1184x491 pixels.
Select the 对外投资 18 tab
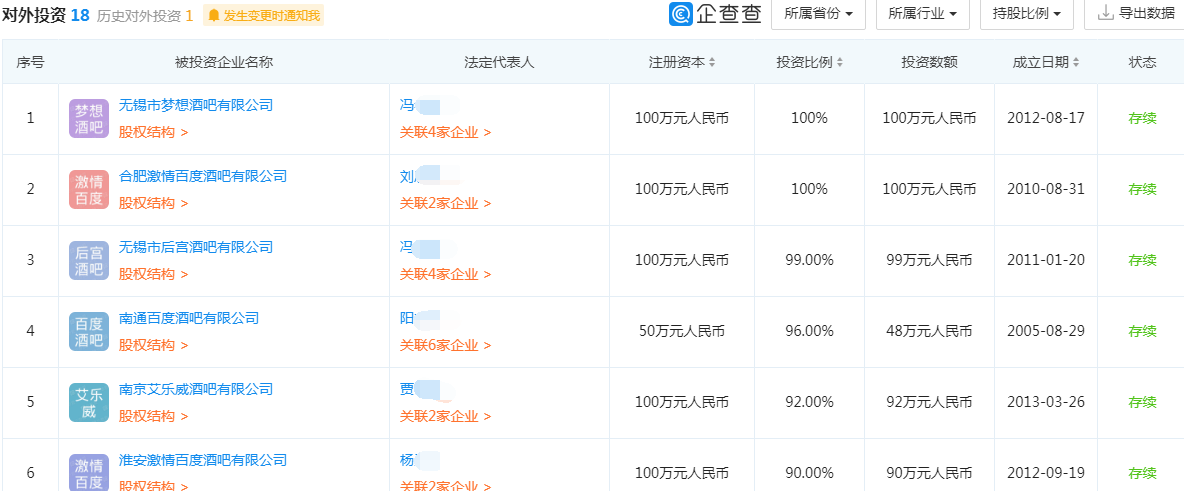[46, 15]
